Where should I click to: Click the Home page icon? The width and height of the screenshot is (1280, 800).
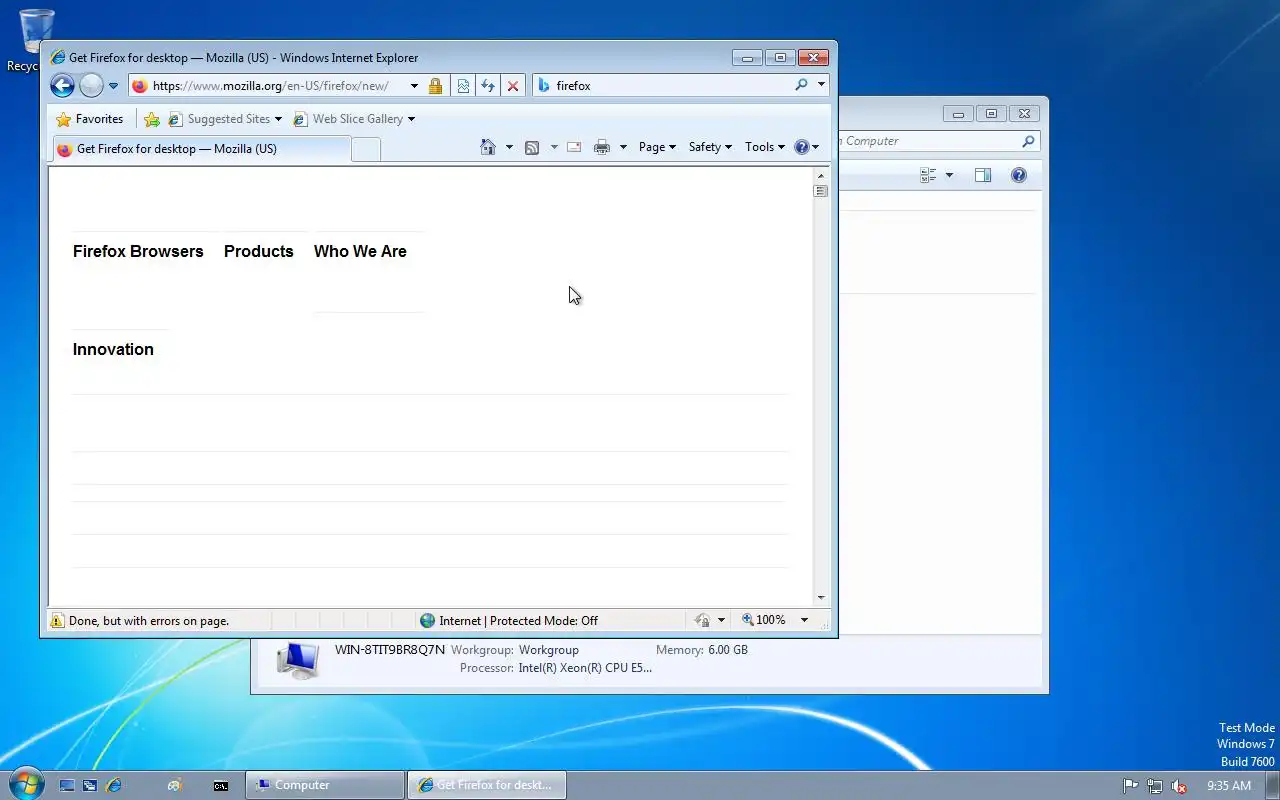click(x=488, y=147)
